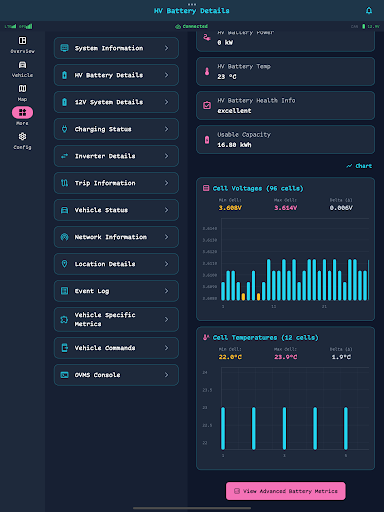Open the Config gear icon
This screenshot has height=512, width=384.
[x=22, y=137]
